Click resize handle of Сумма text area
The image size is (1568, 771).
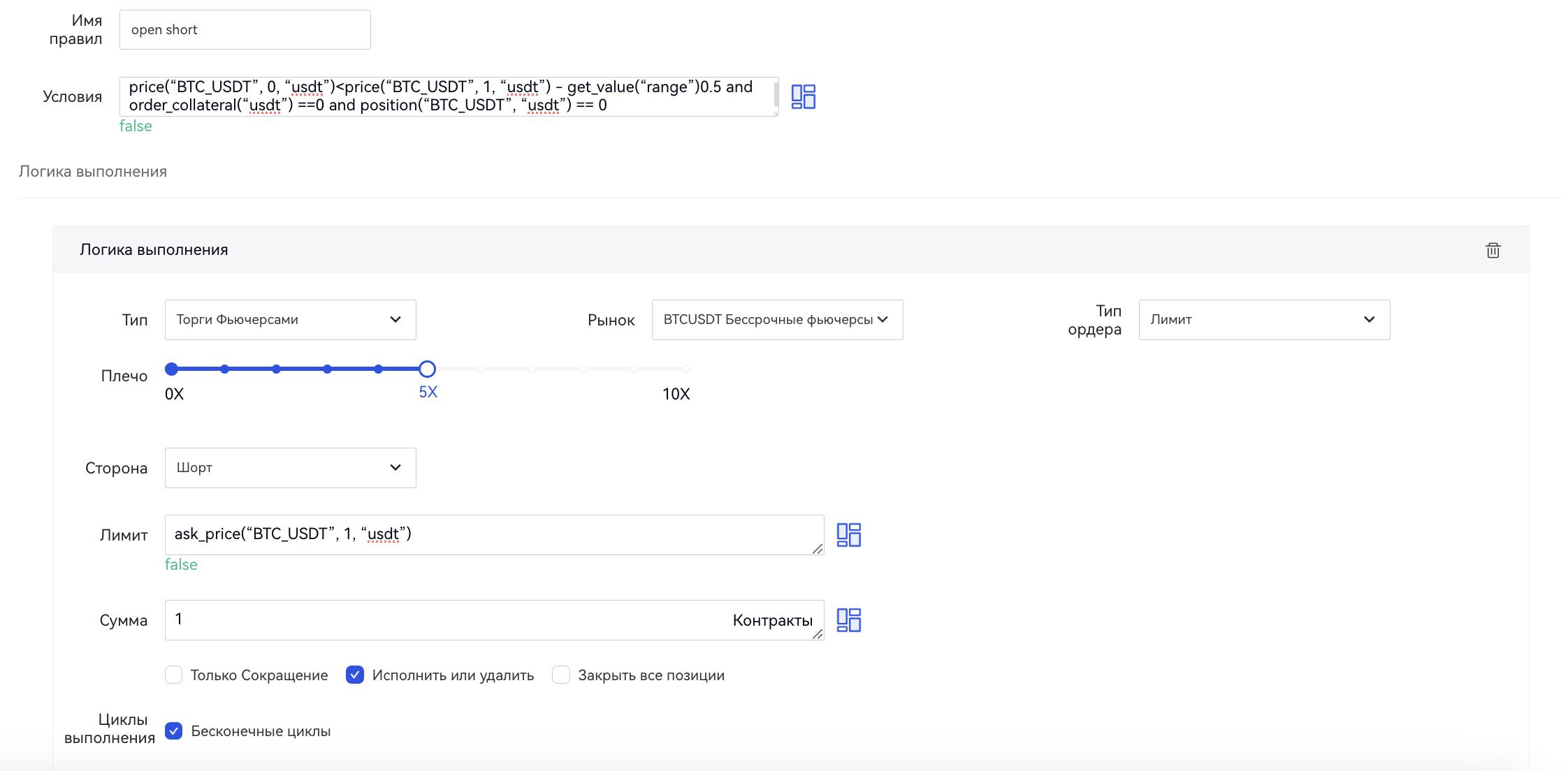pos(817,634)
